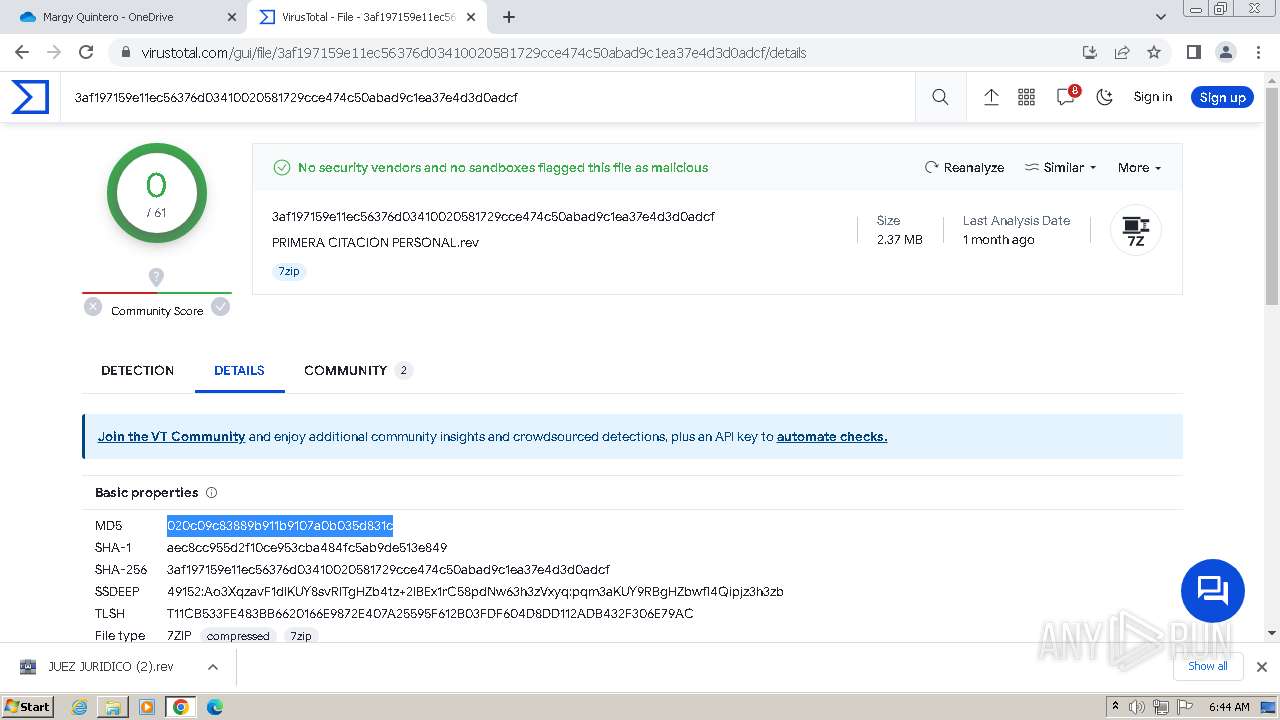Click the Sign in link

(x=1152, y=97)
